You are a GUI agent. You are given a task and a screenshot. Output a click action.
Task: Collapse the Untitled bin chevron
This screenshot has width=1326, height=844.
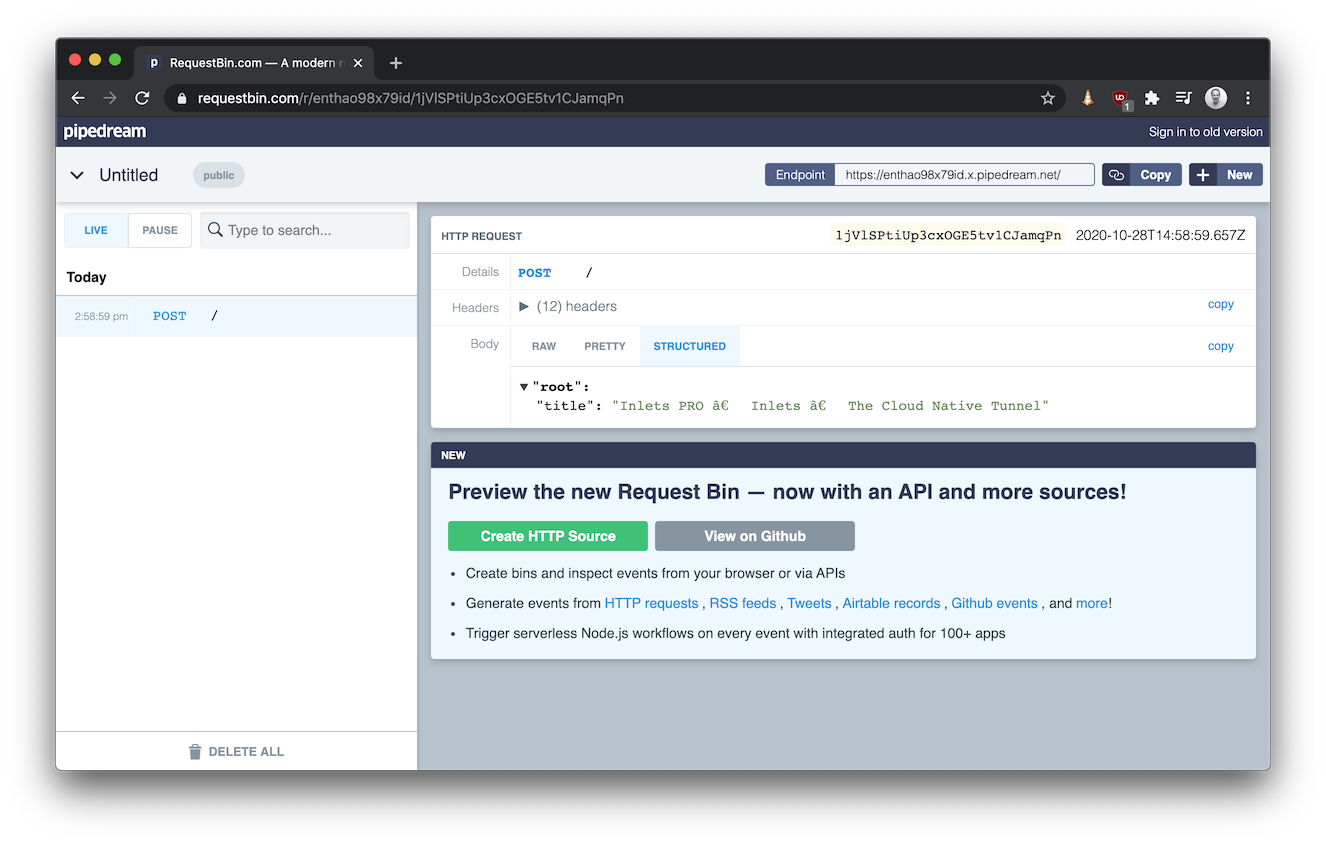coord(77,175)
